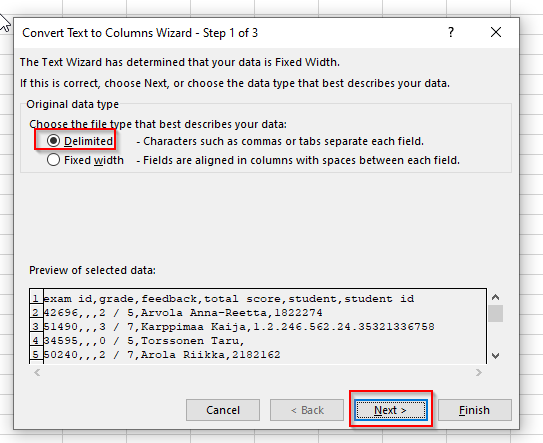Screen dimensions: 543x443
Task: Click the Torssonen Taru preview row
Action: click(x=144, y=341)
